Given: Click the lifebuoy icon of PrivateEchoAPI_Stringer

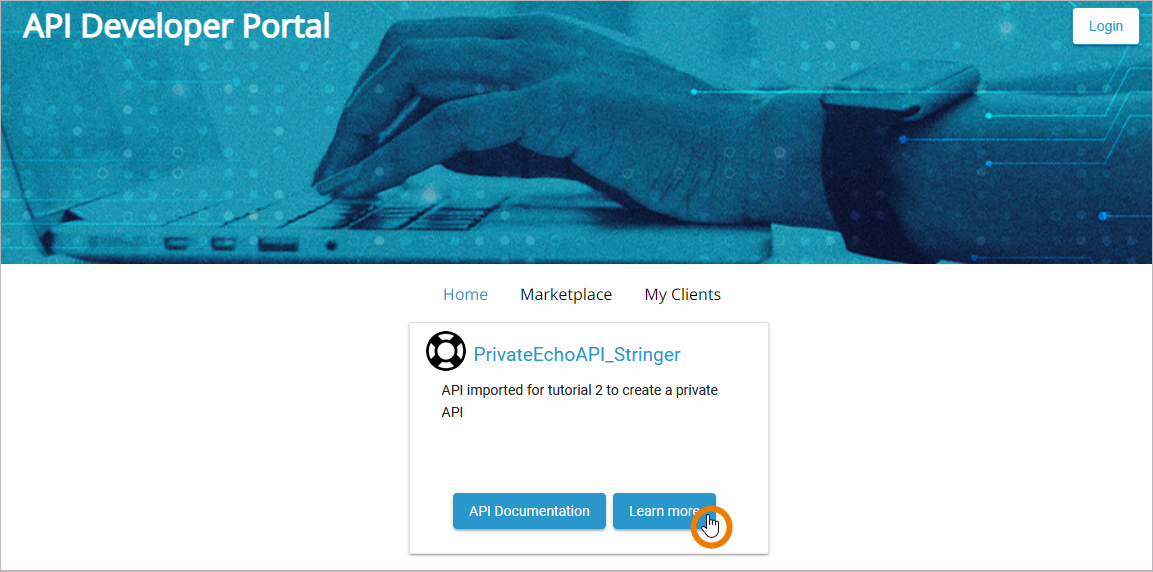Looking at the screenshot, I should click(446, 351).
